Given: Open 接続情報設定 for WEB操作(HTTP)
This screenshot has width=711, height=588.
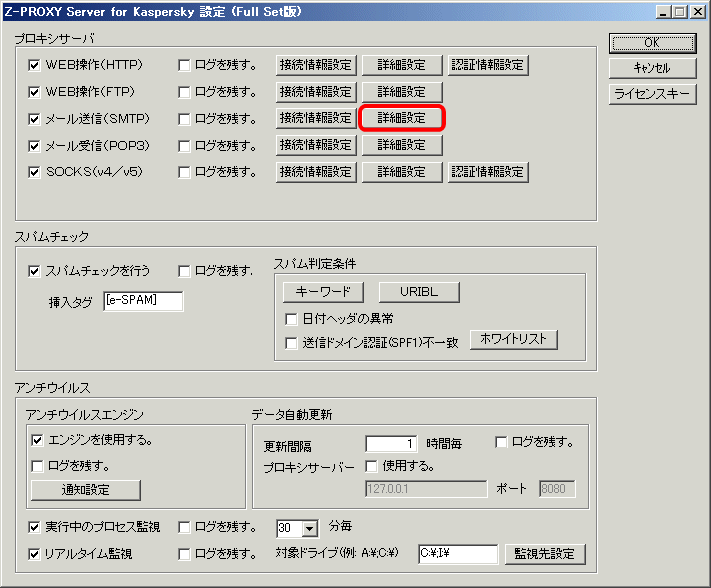Looking at the screenshot, I should [316, 65].
